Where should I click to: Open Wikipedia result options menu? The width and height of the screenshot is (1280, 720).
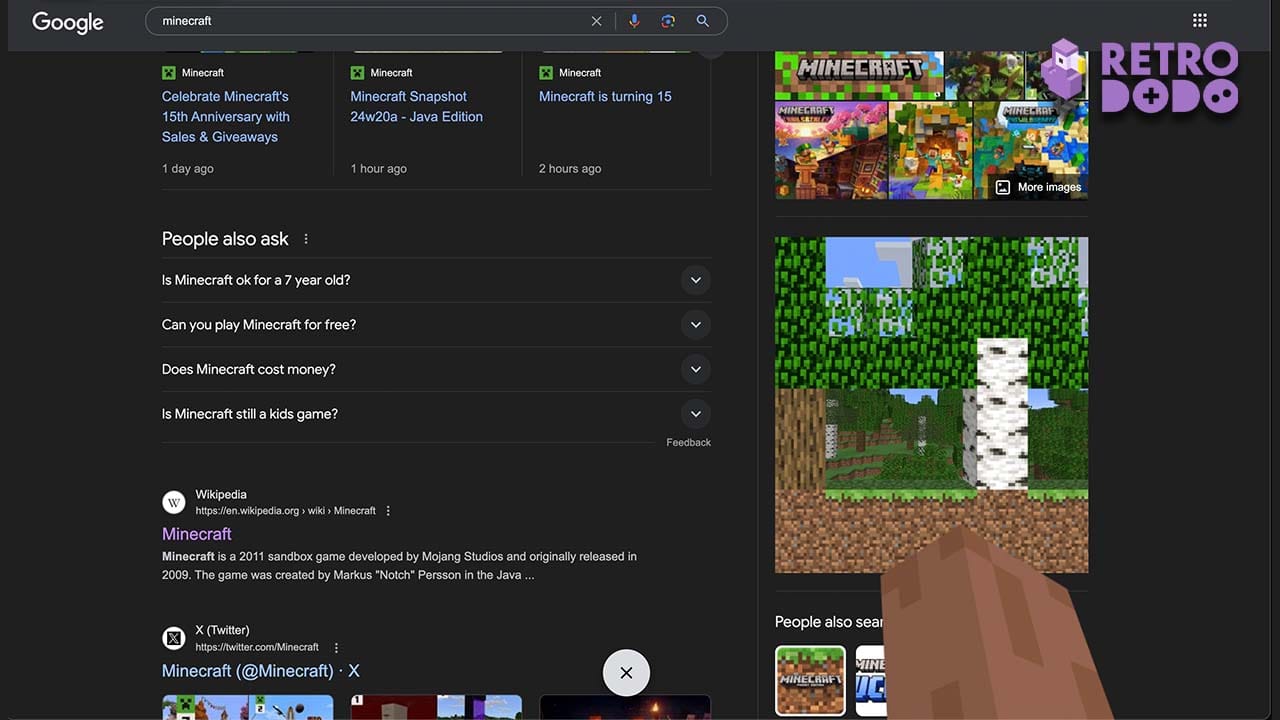click(388, 511)
